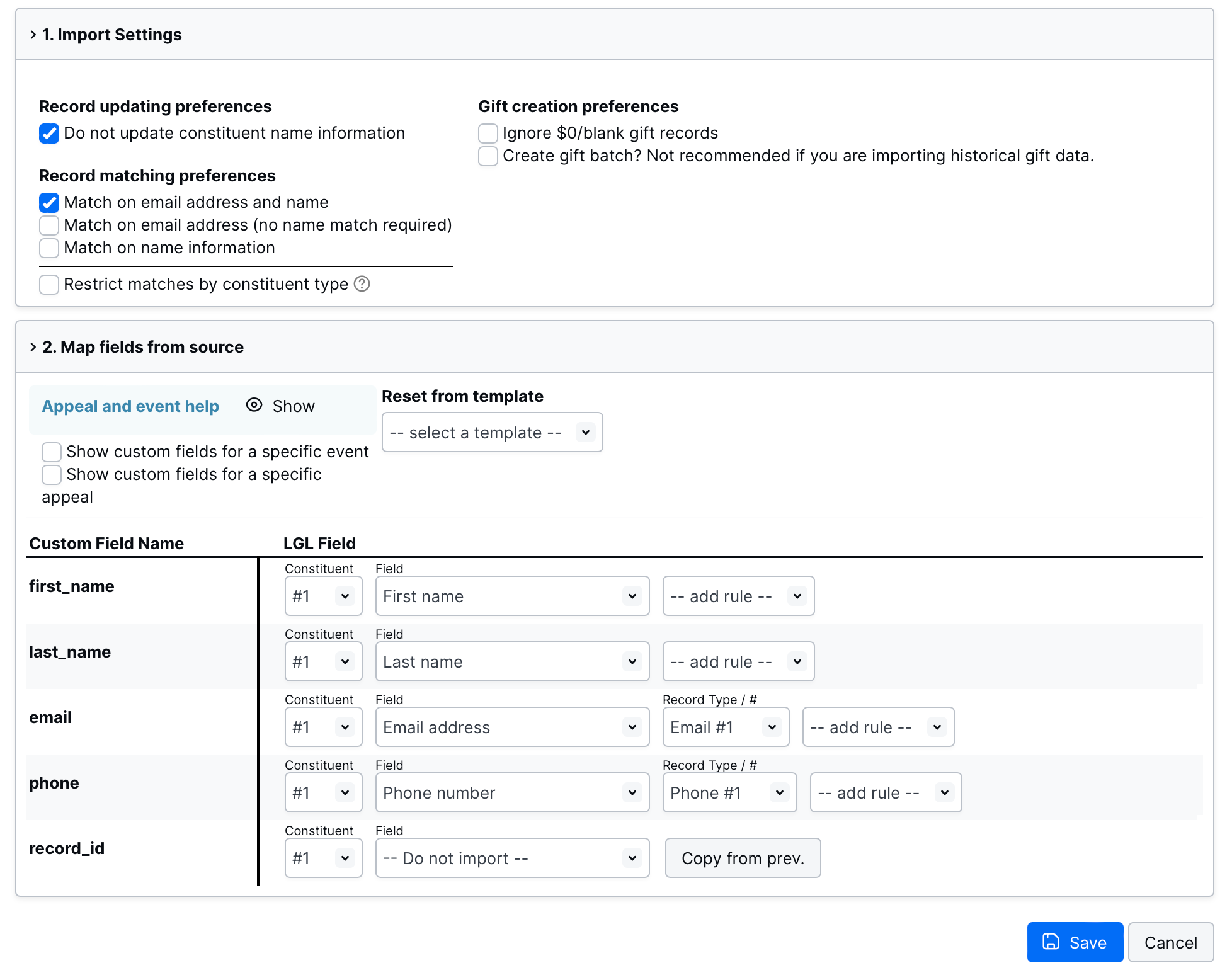1232x975 pixels.
Task: Click Copy from prev. button
Action: (x=743, y=858)
